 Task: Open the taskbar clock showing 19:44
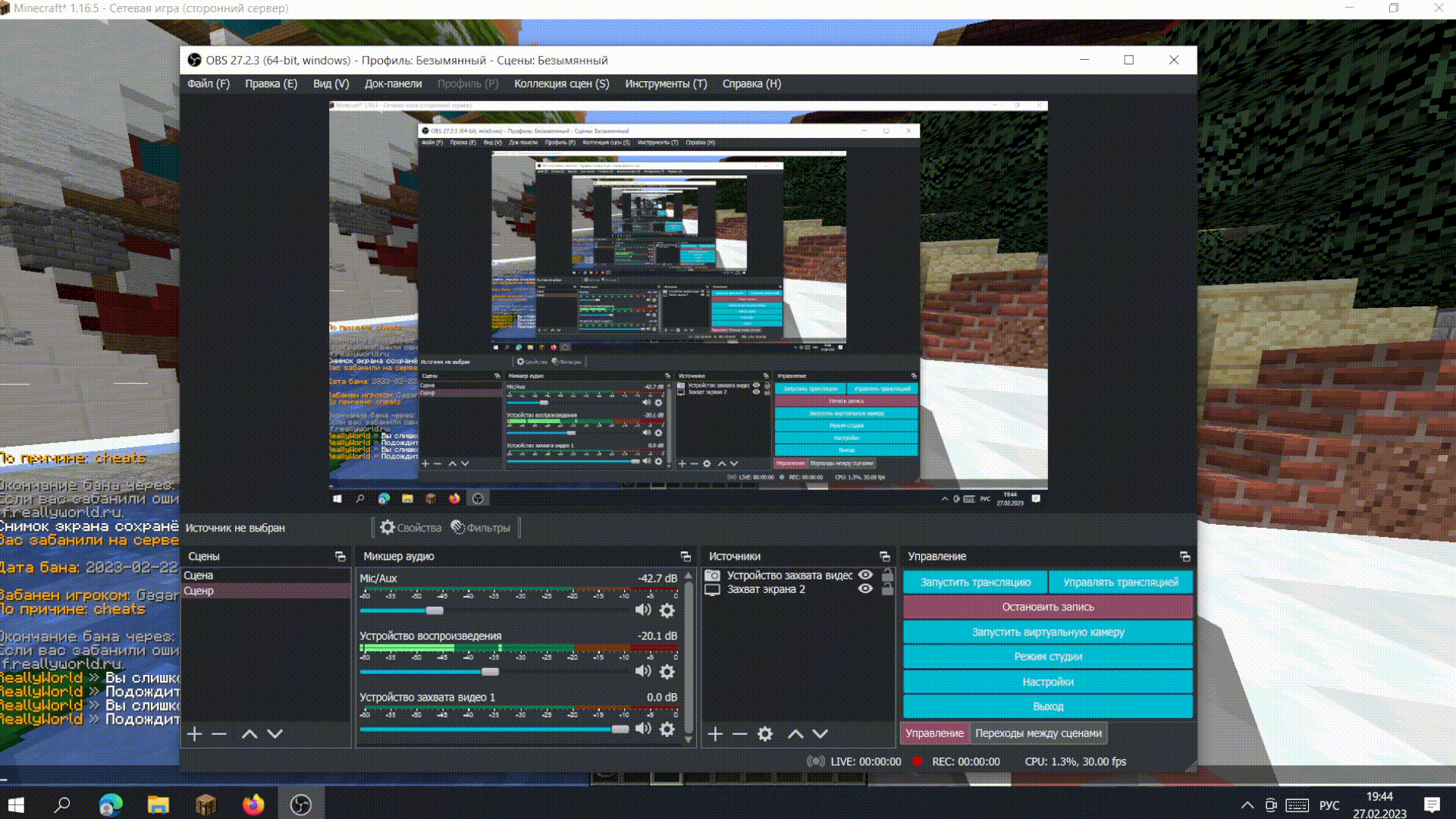point(1380,805)
